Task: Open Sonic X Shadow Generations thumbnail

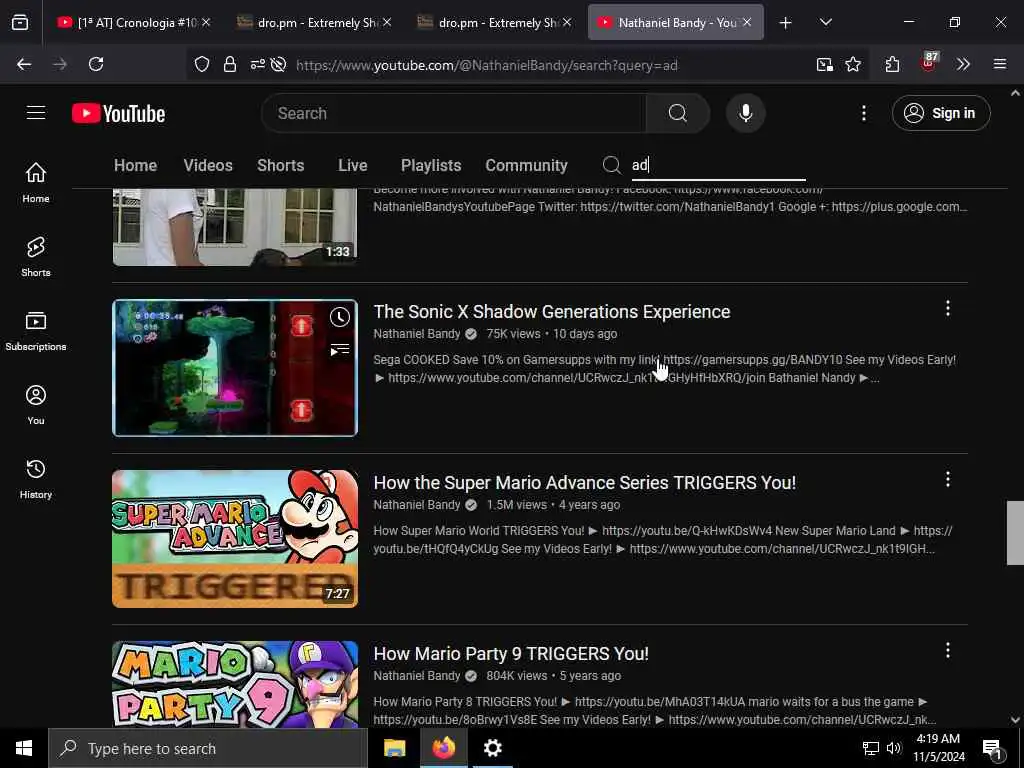Action: (x=235, y=368)
